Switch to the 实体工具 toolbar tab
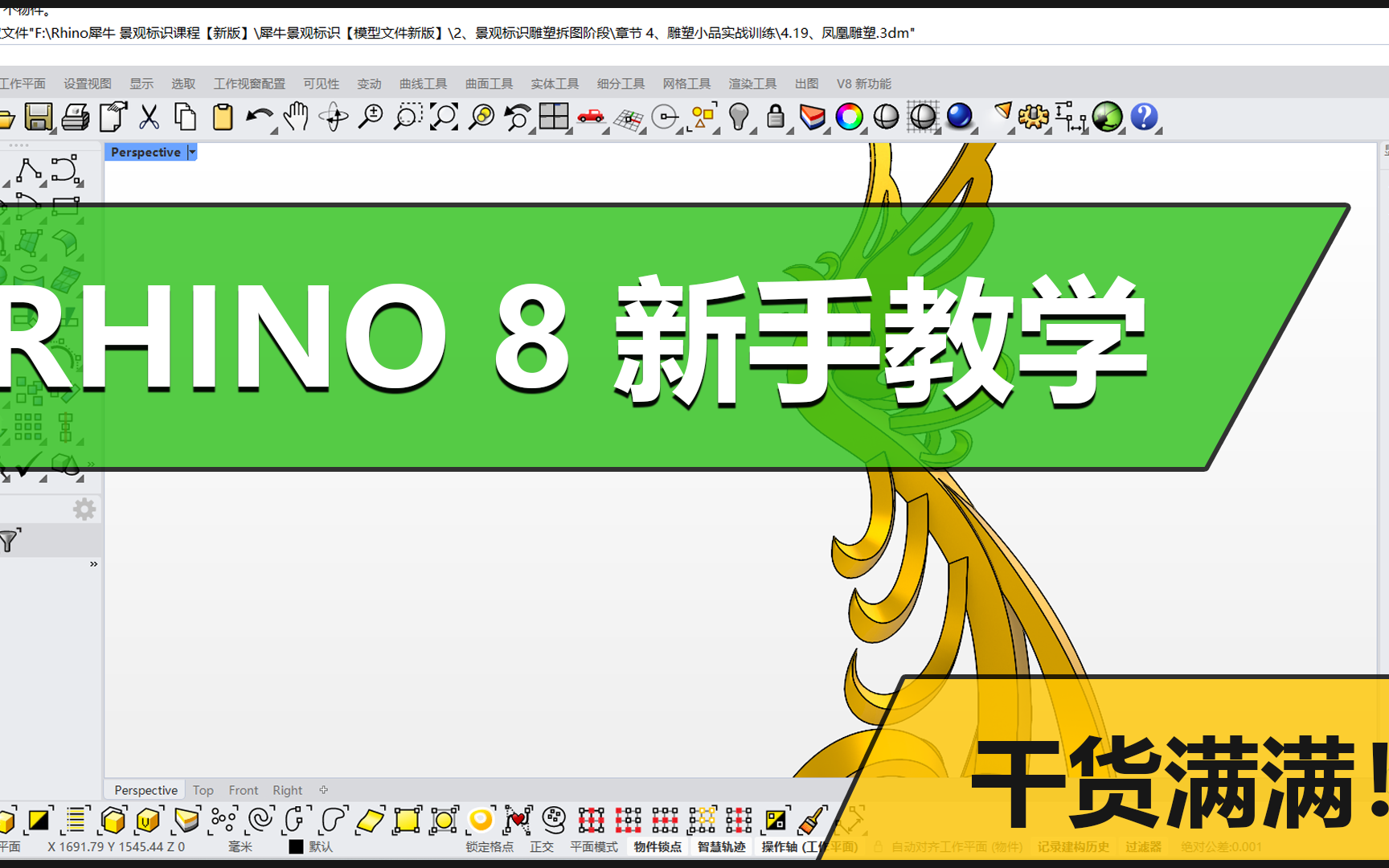This screenshot has height=868, width=1389. (555, 84)
